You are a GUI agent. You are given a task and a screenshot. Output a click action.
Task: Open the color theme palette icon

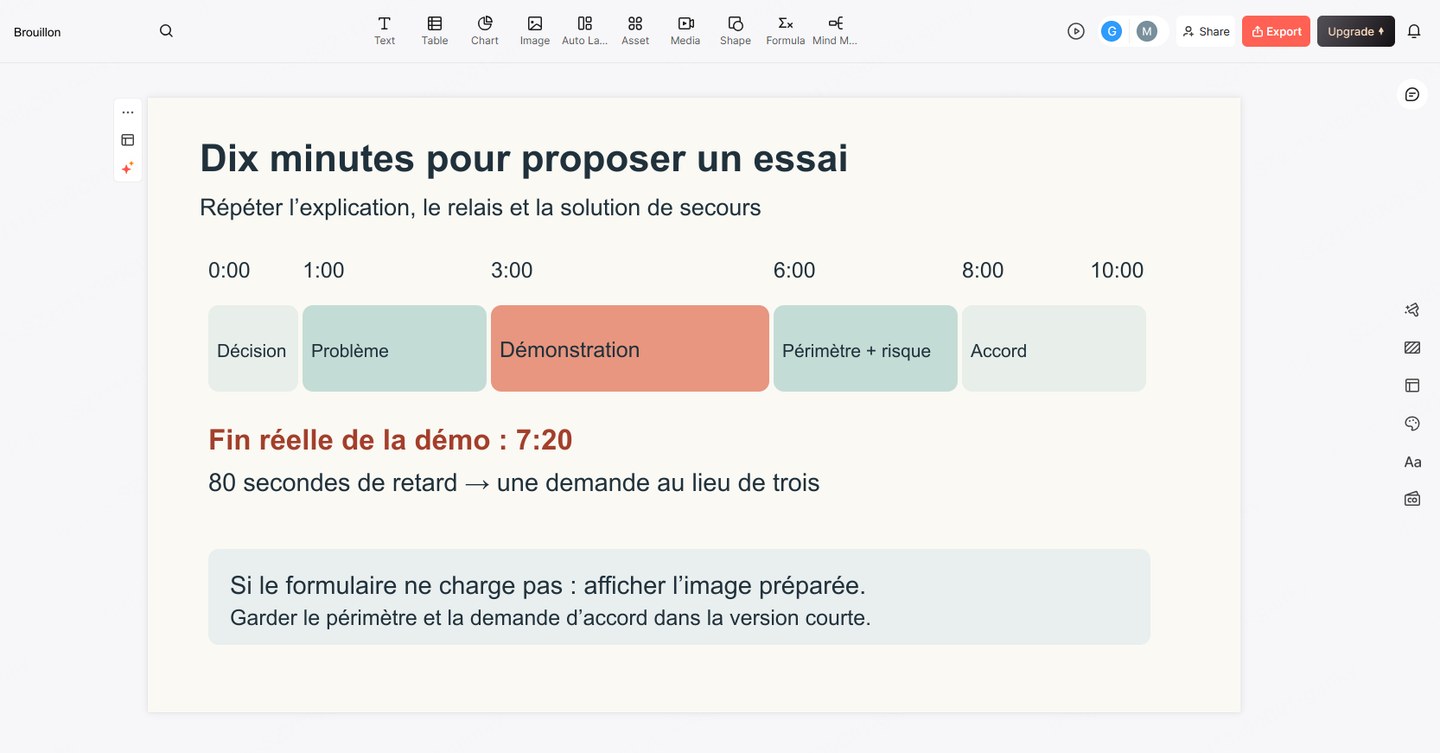(1412, 424)
